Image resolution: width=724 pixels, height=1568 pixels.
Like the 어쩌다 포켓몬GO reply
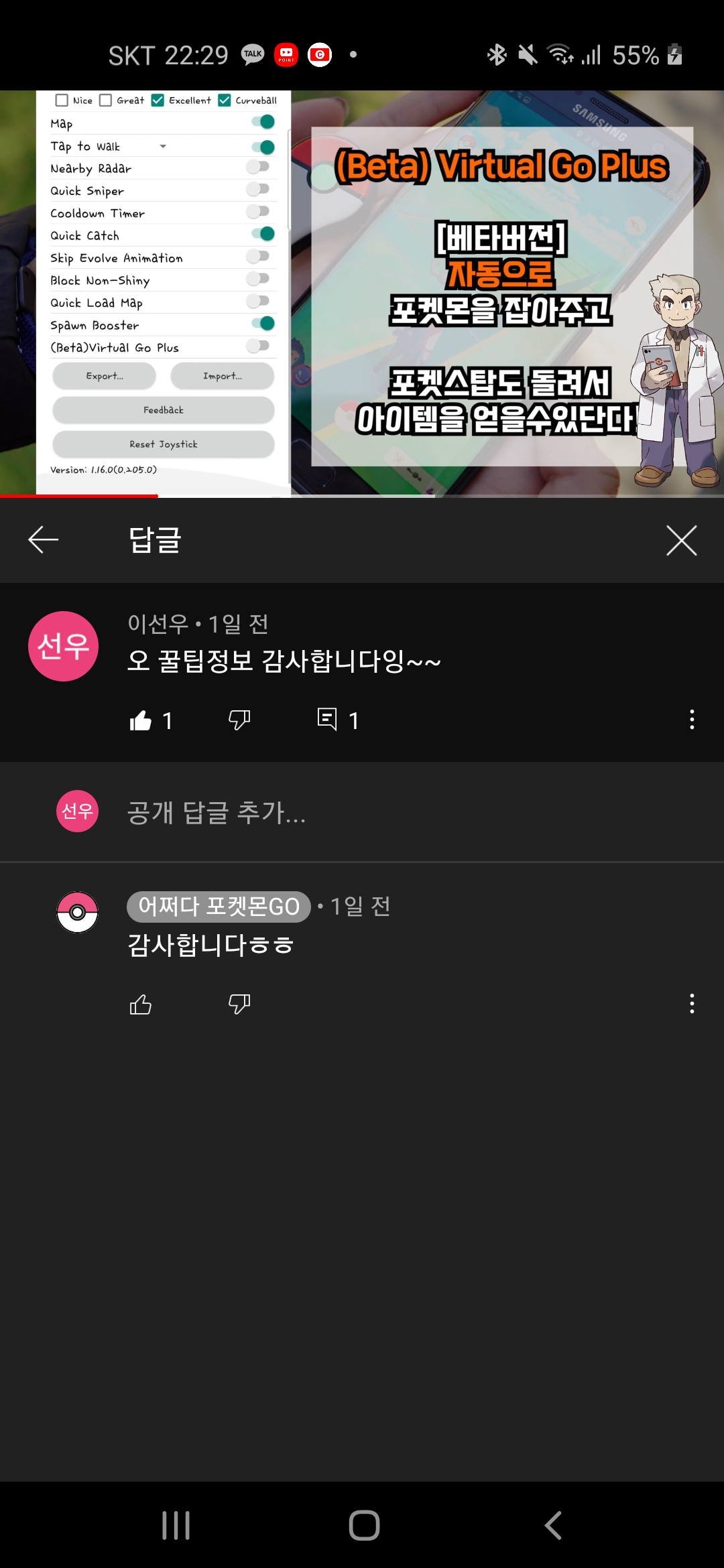[x=140, y=1004]
